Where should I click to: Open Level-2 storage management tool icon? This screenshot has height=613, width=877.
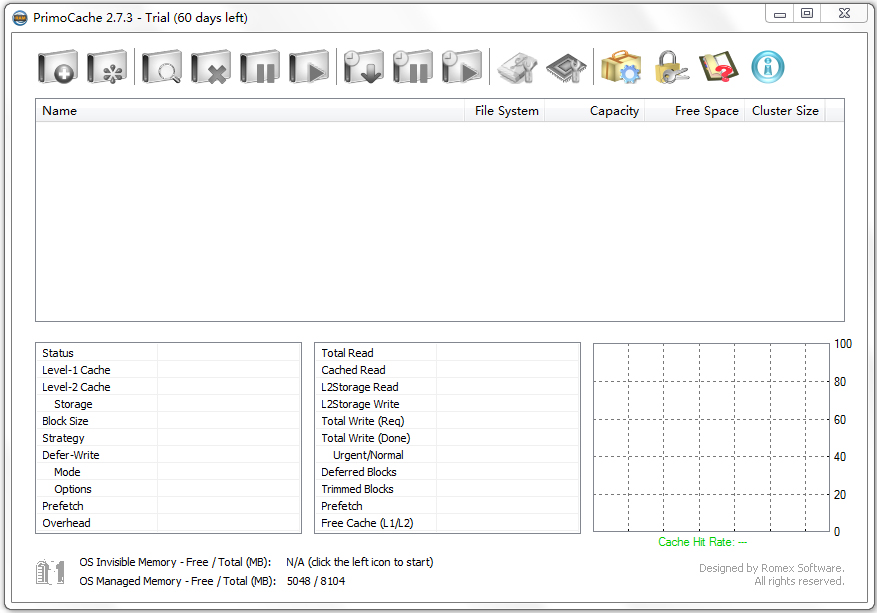tap(518, 68)
